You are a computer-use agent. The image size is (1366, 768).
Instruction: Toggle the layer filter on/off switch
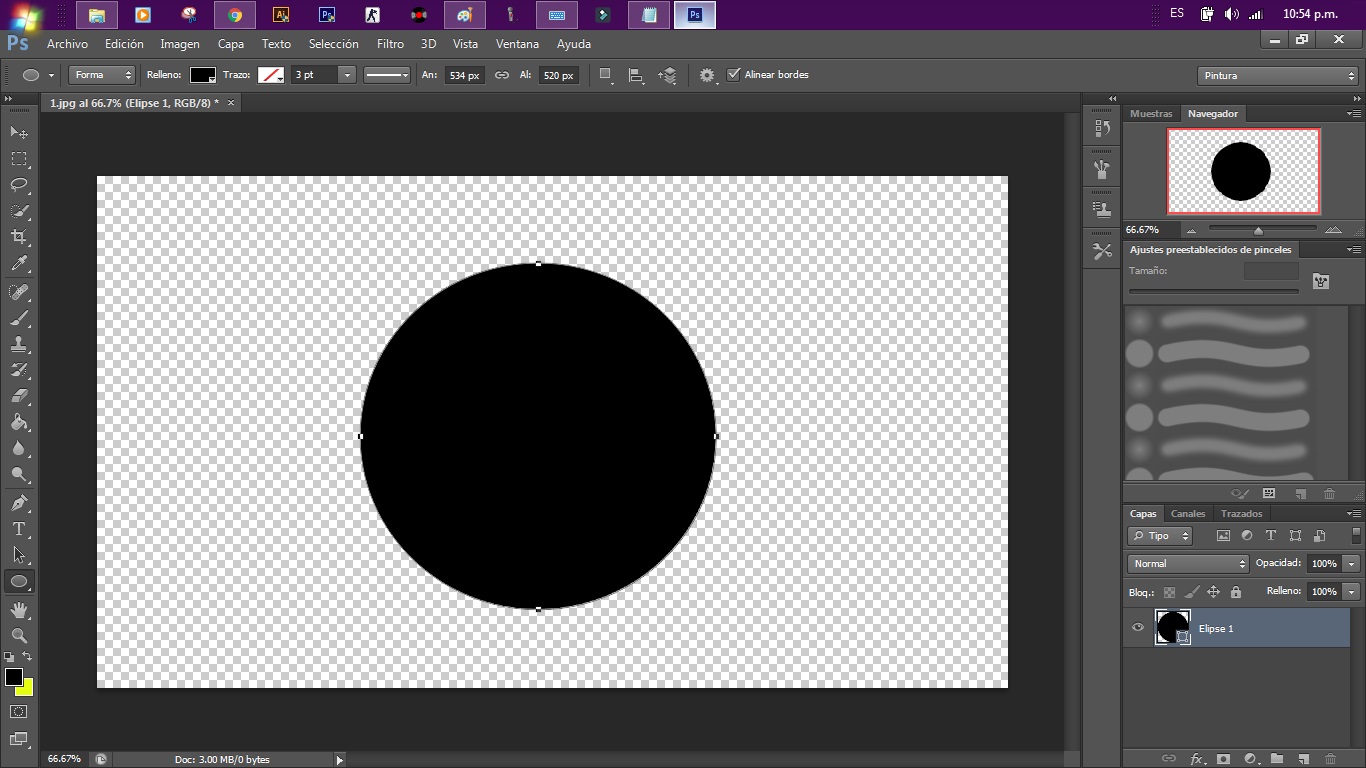1356,535
